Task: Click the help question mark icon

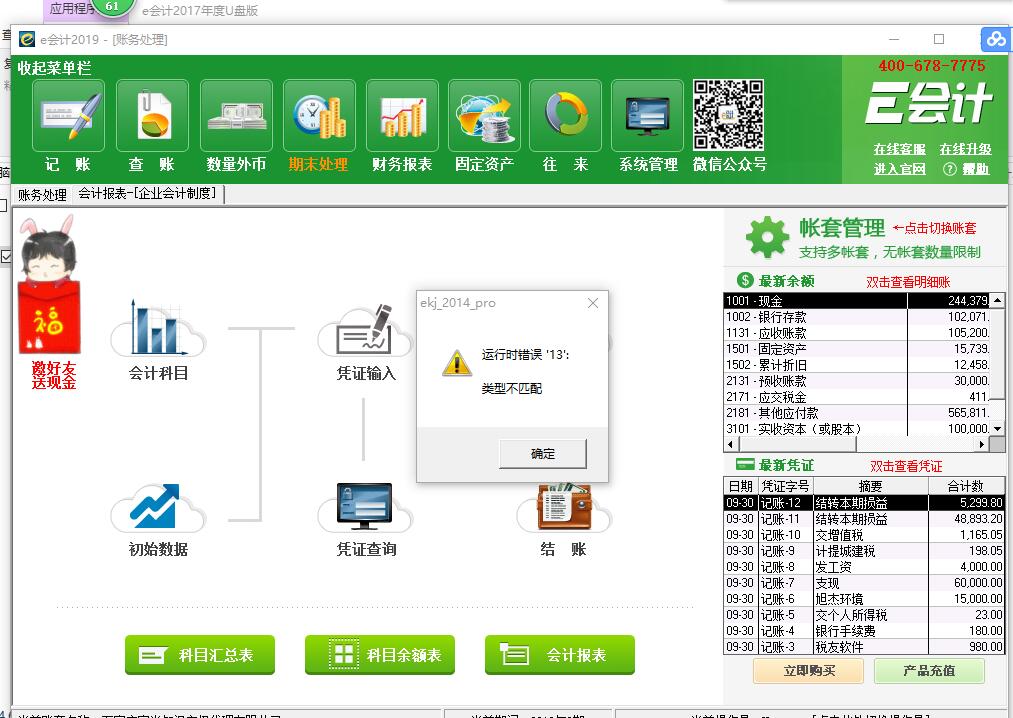Action: (x=950, y=169)
